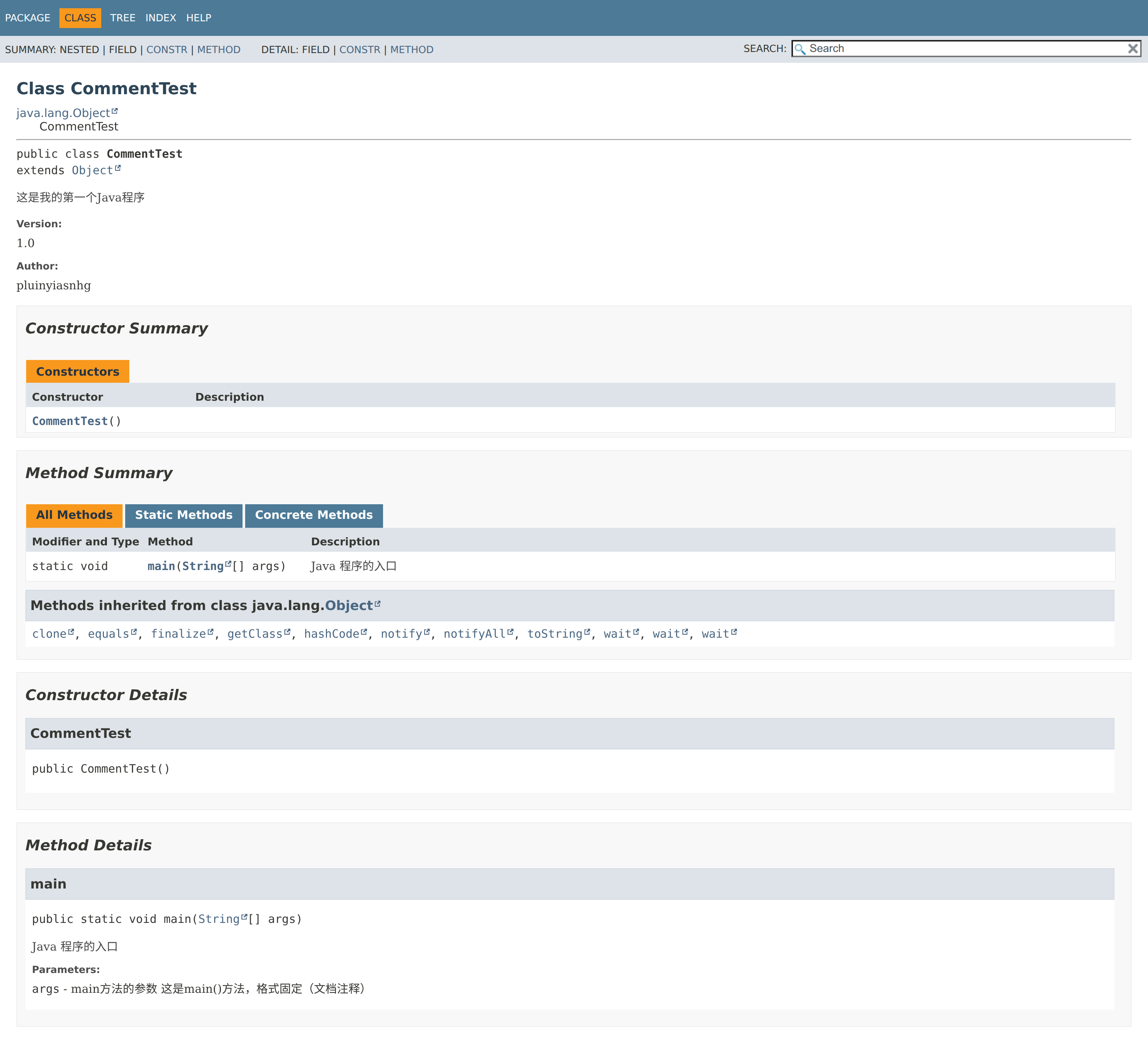Image resolution: width=1148 pixels, height=1047 pixels.
Task: Focus the Search input field
Action: pyautogui.click(x=962, y=49)
